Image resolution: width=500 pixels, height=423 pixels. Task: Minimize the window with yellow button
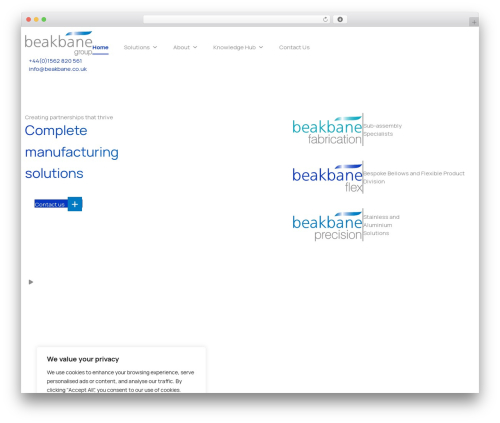point(36,19)
